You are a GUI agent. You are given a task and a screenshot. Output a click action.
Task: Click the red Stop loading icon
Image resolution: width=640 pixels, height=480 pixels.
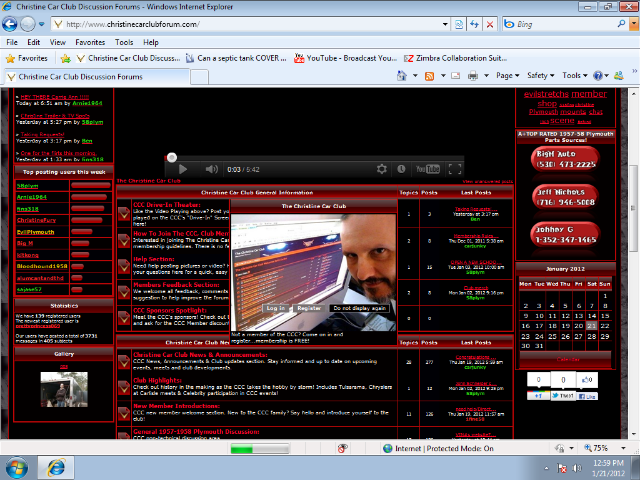pos(490,24)
